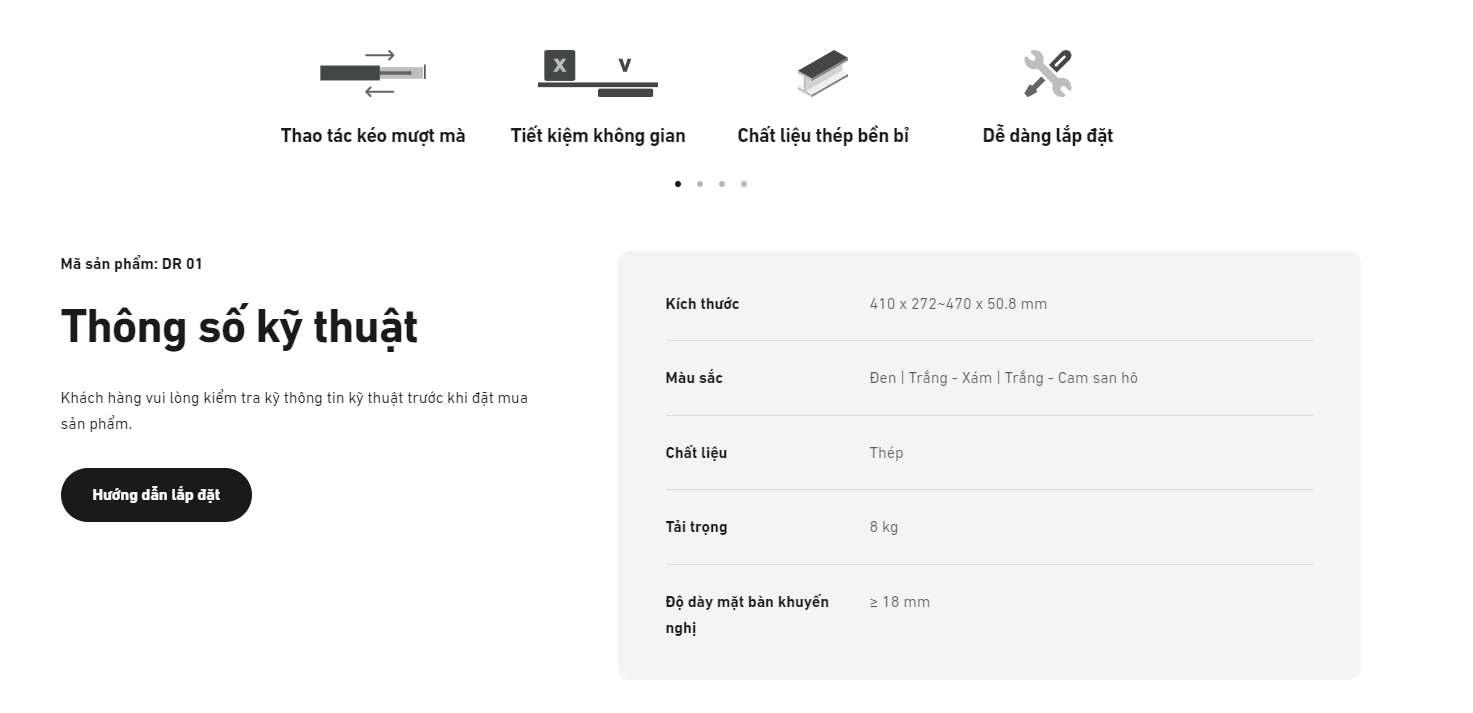Jump to the third carousel dot

(x=722, y=184)
